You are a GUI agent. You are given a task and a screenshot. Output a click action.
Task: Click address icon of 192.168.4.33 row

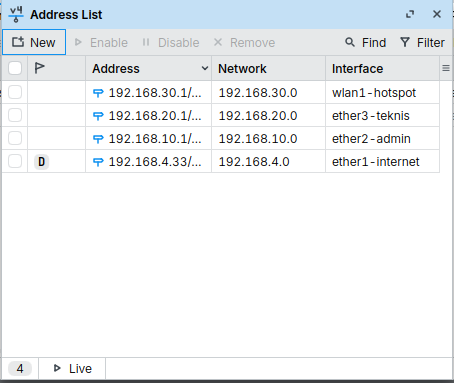(x=98, y=162)
